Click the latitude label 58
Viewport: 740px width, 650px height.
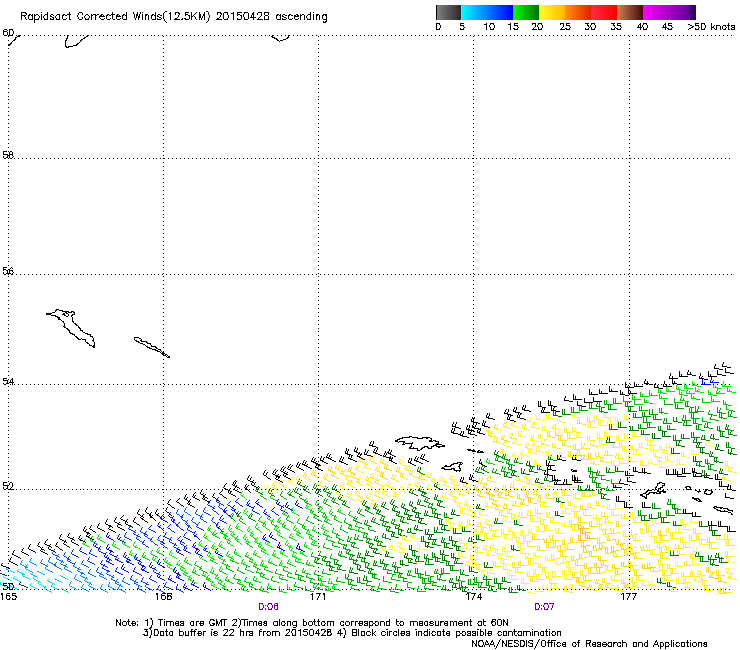pos(8,155)
